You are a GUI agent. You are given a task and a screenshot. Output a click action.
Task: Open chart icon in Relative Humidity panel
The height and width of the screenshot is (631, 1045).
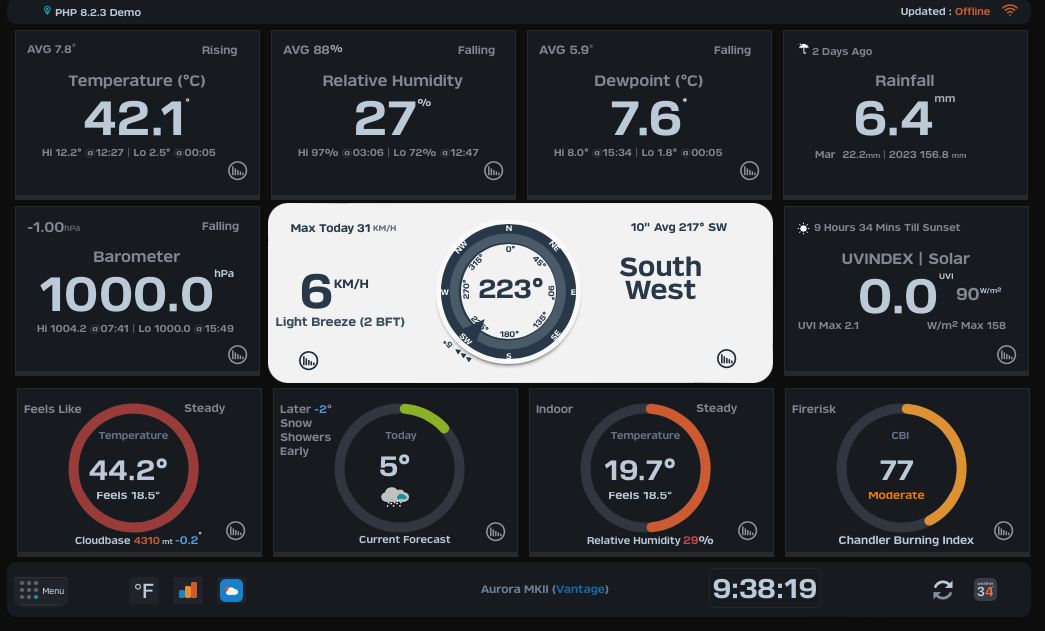click(494, 171)
